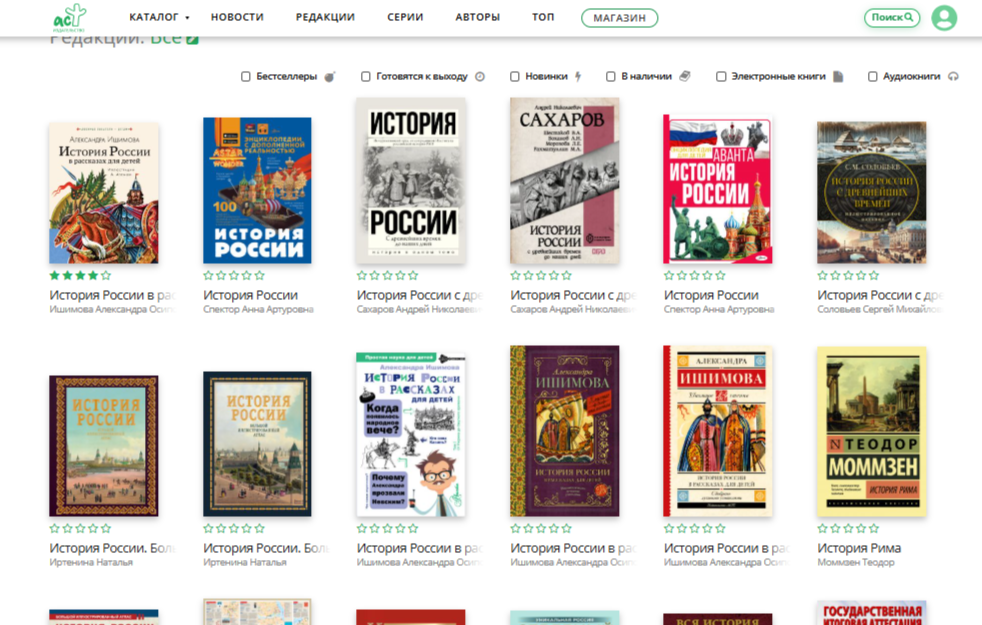Viewport: 982px width, 625px height.
Task: Click author link Соловьев Сергей Михайлович
Action: point(879,309)
